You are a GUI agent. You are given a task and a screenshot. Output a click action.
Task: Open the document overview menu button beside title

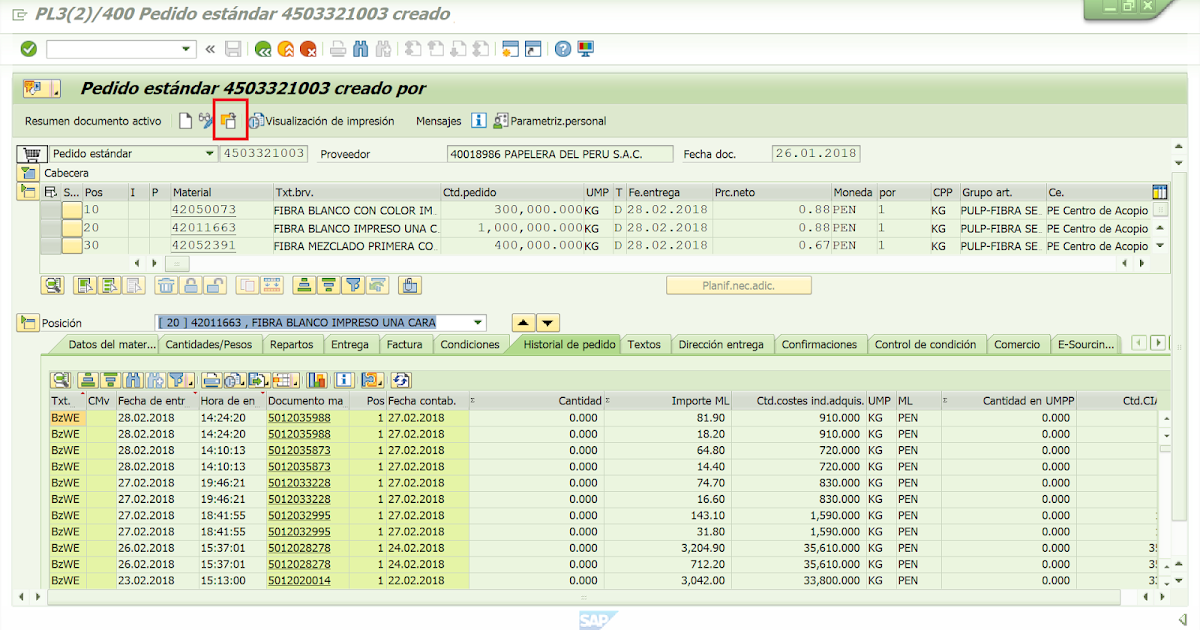[x=42, y=88]
